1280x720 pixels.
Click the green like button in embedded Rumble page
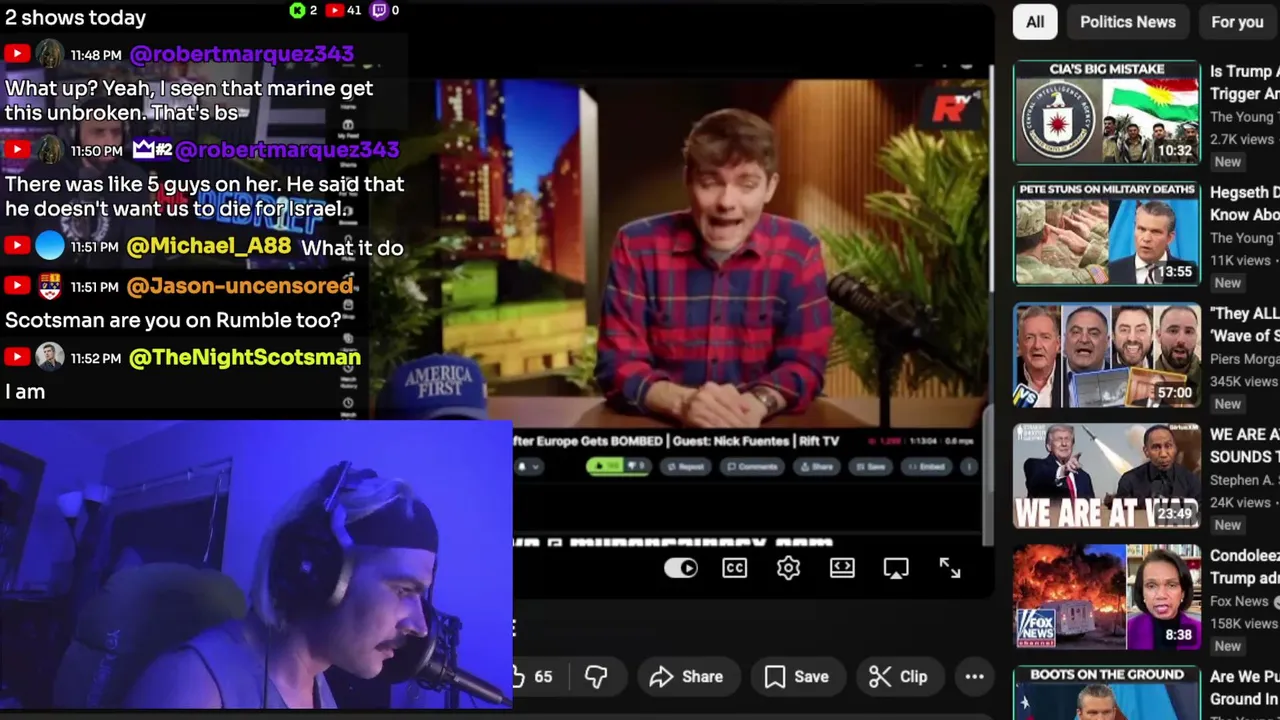coord(605,466)
